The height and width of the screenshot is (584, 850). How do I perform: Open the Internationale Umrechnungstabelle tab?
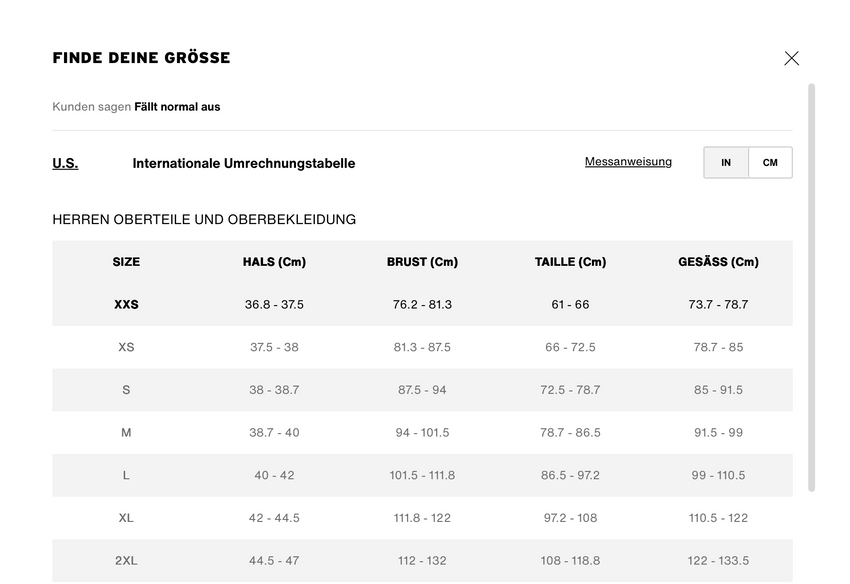point(243,163)
